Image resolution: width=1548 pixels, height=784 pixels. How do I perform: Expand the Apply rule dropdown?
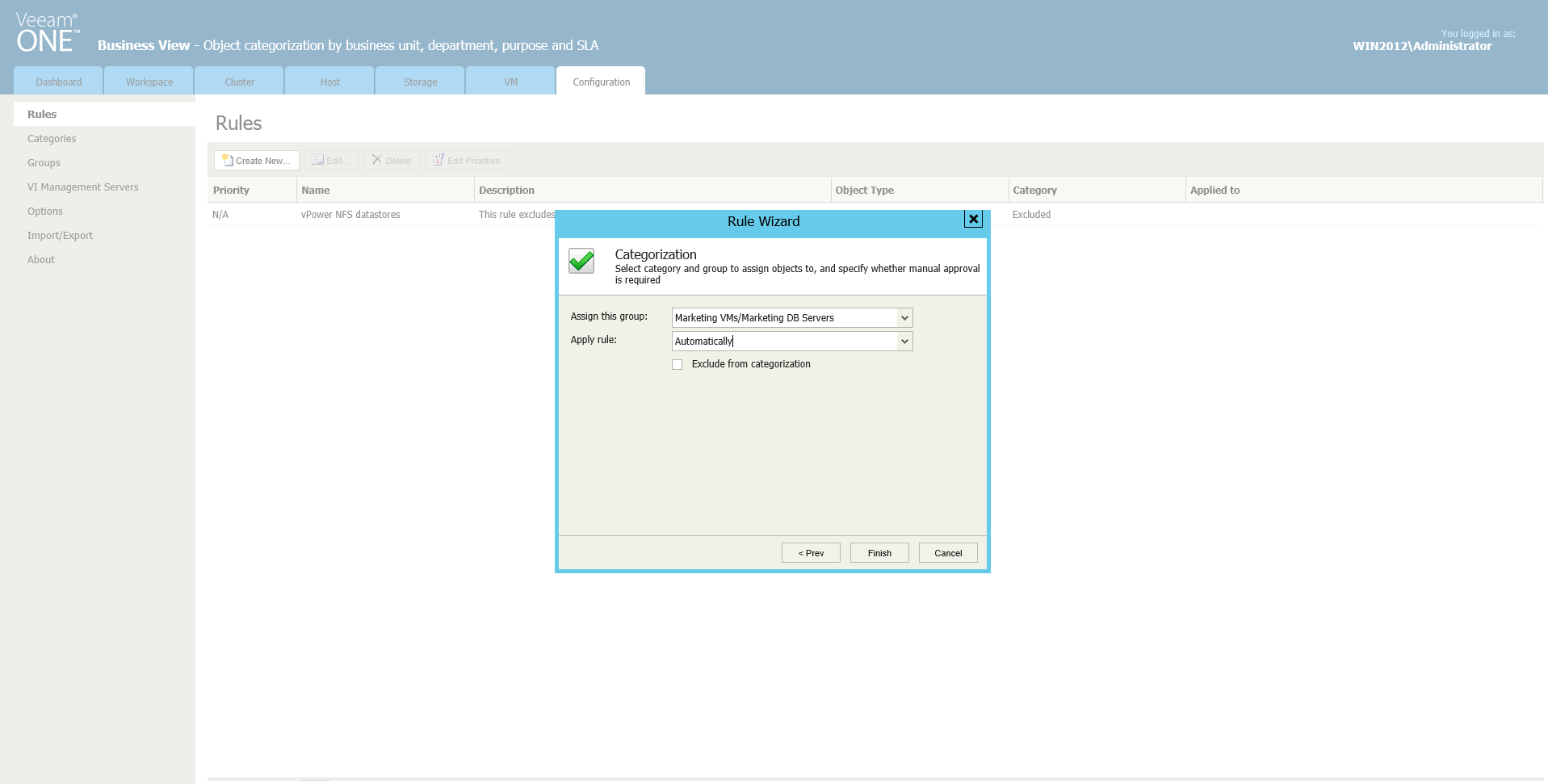click(x=903, y=341)
